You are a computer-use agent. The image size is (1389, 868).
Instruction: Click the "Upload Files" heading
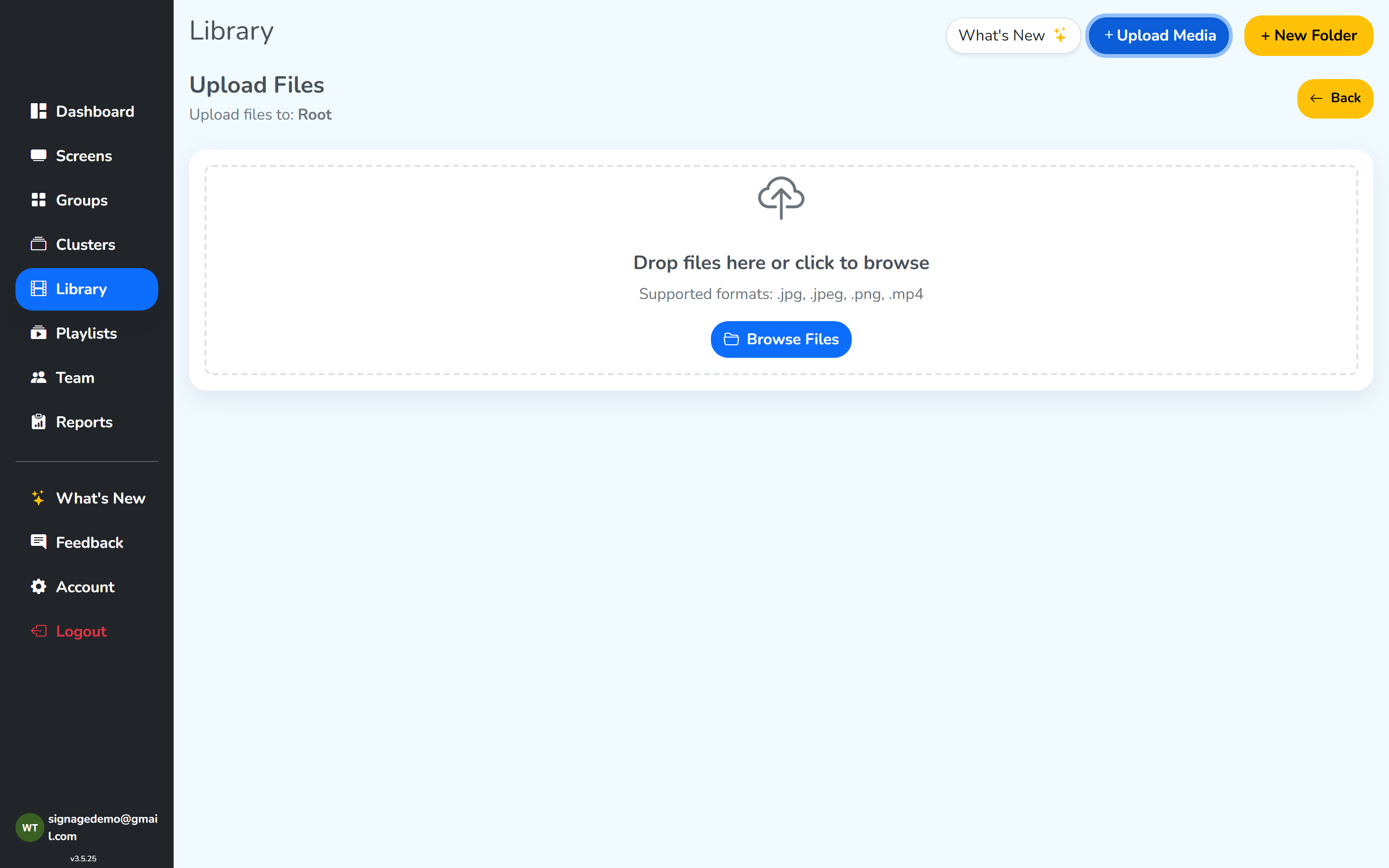click(x=257, y=85)
